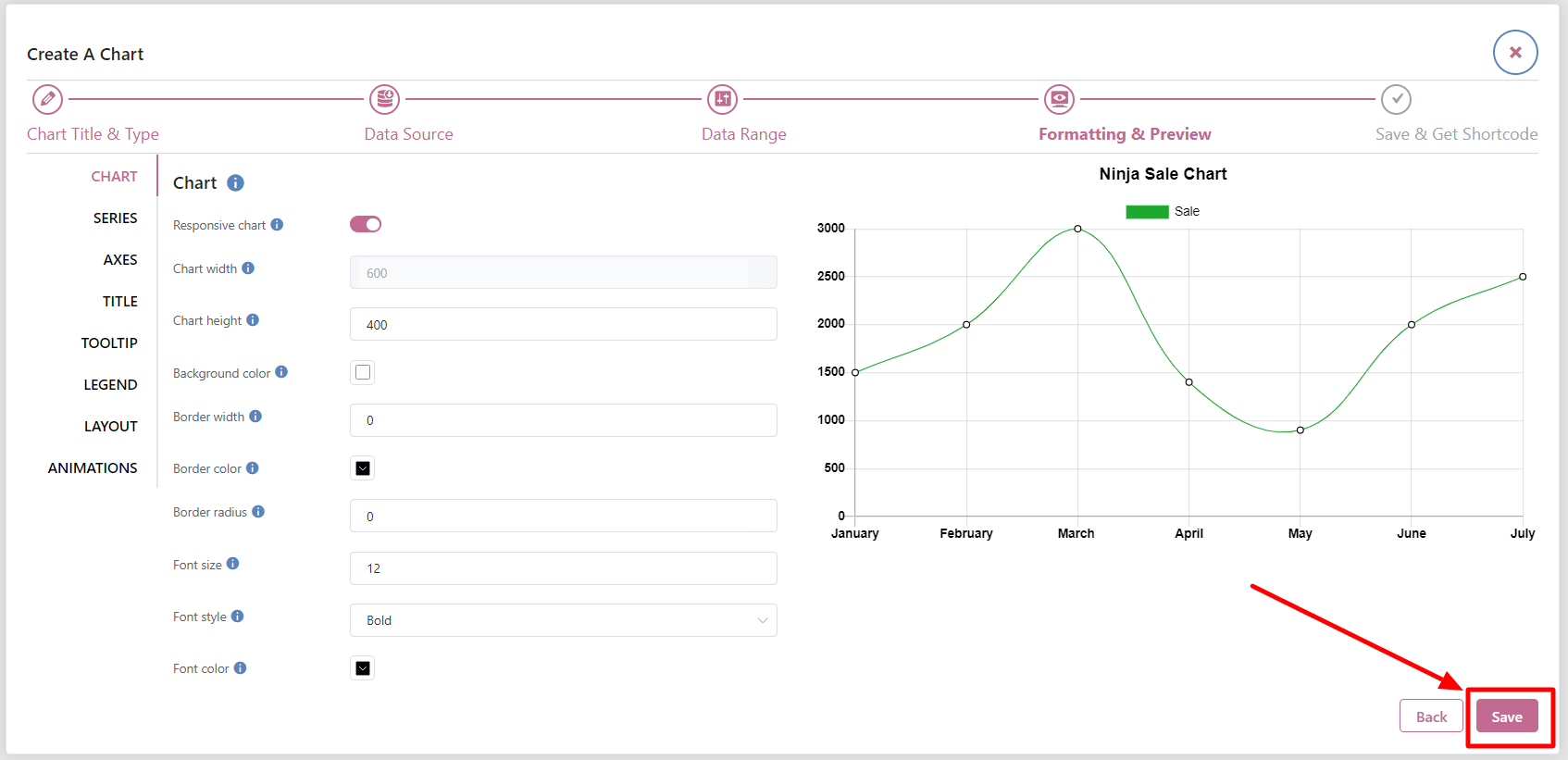Toggle the Sale legend item in chart
This screenshot has height=760, width=1568.
(x=1163, y=211)
